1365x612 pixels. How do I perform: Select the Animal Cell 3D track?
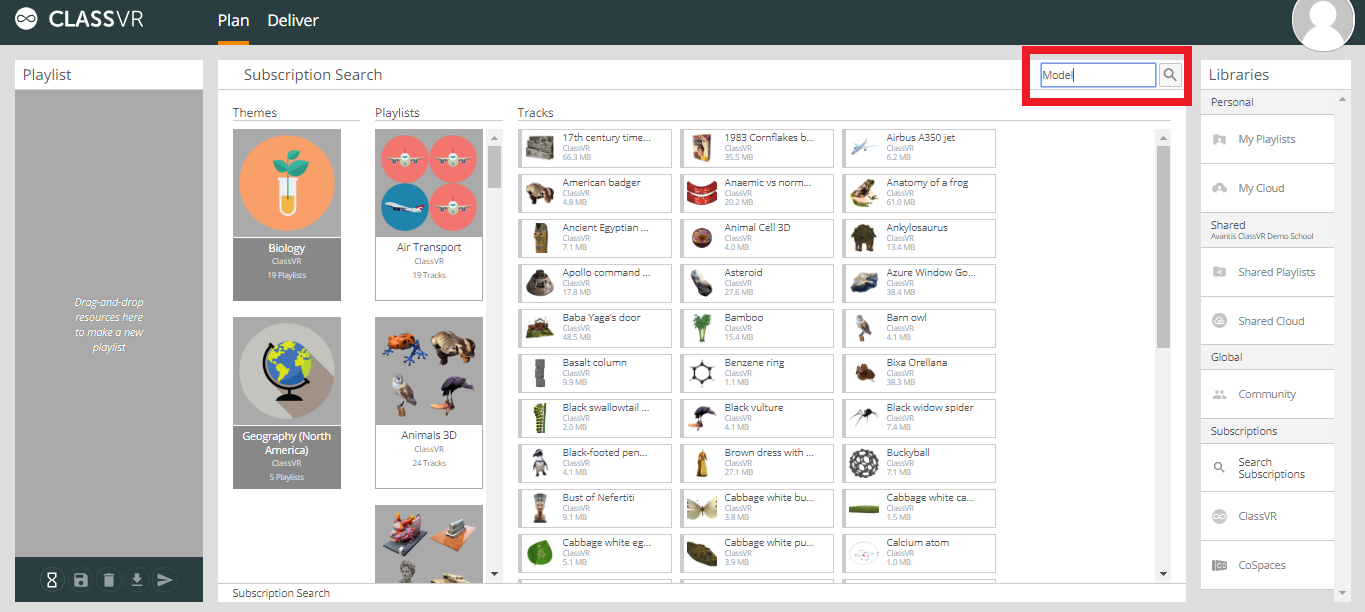tap(757, 238)
